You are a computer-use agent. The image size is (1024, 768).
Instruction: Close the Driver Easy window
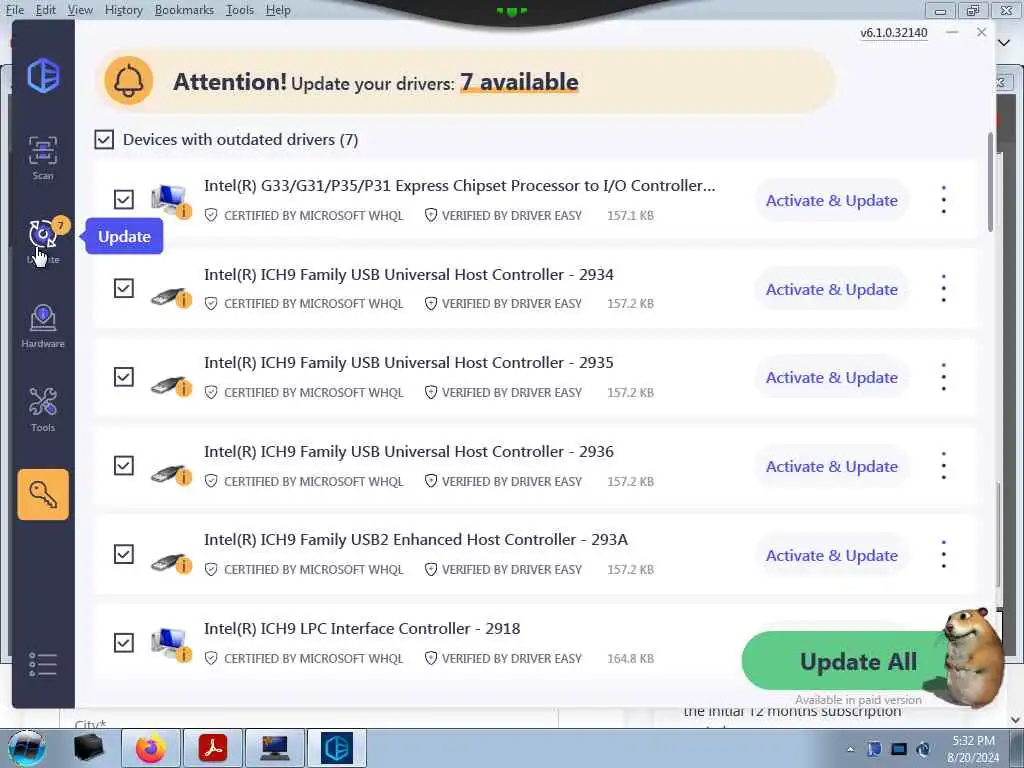coord(982,32)
